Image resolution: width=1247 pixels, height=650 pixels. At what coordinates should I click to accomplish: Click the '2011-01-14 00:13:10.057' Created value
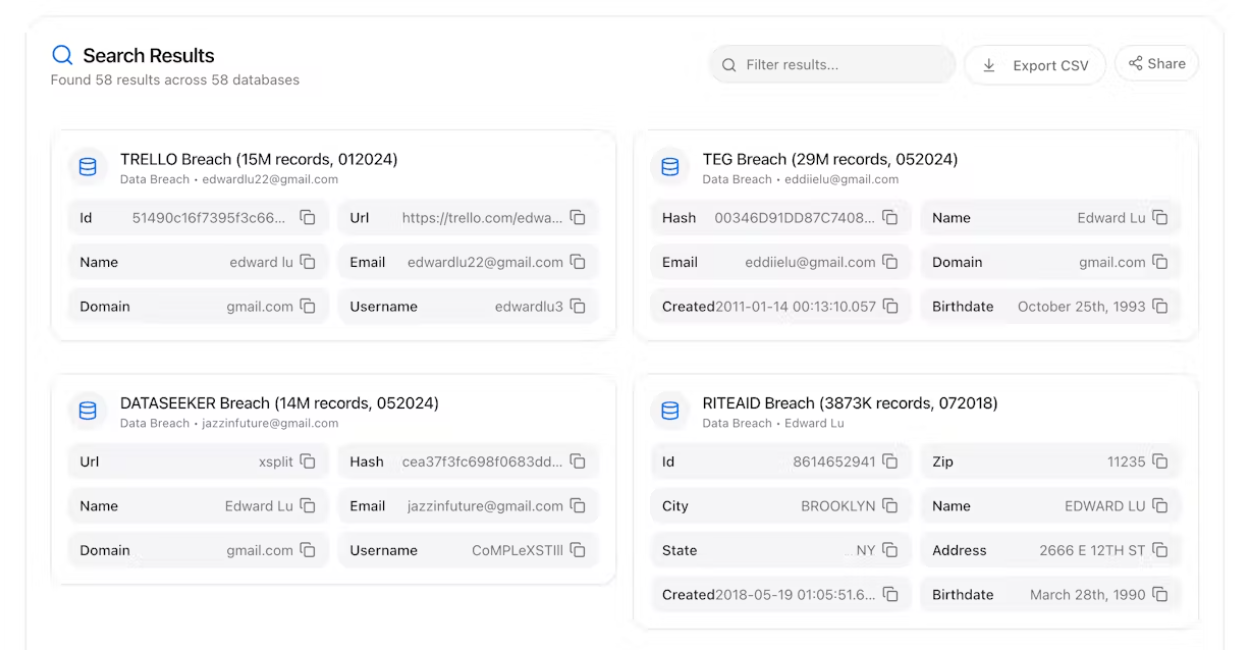(x=795, y=307)
